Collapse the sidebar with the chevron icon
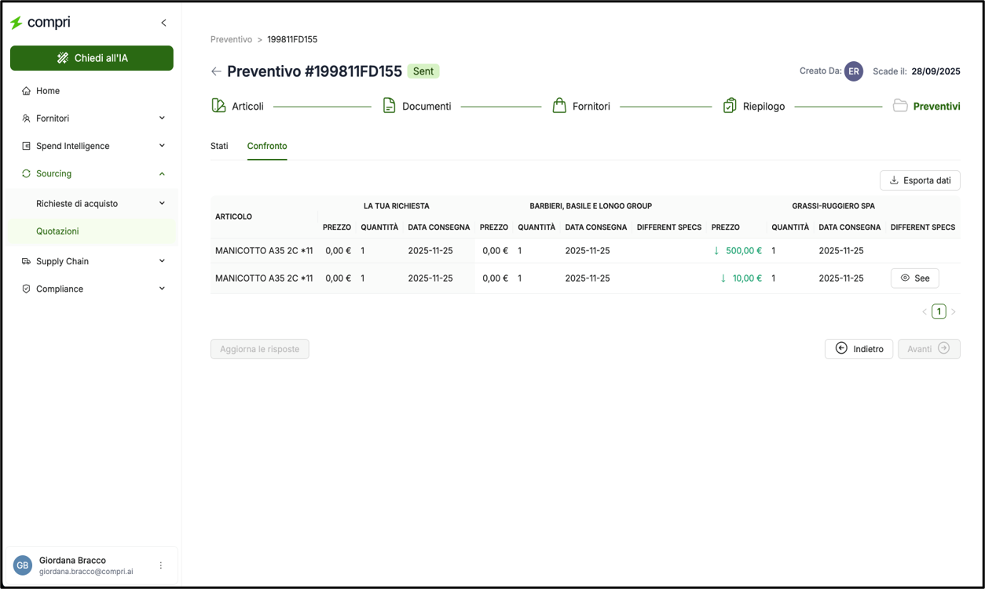986x590 pixels. 164,23
